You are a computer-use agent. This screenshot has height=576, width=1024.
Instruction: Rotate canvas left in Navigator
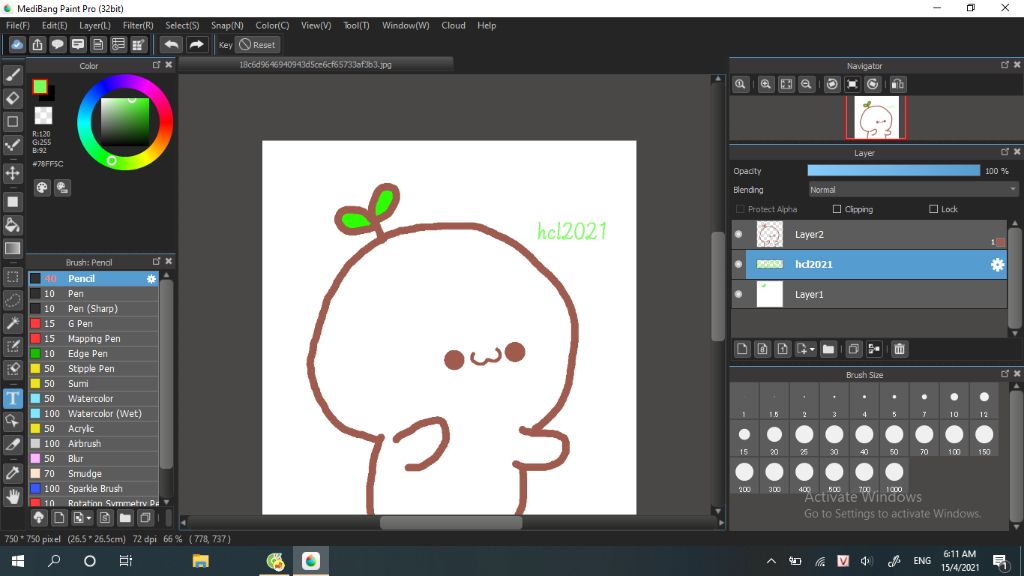point(832,84)
